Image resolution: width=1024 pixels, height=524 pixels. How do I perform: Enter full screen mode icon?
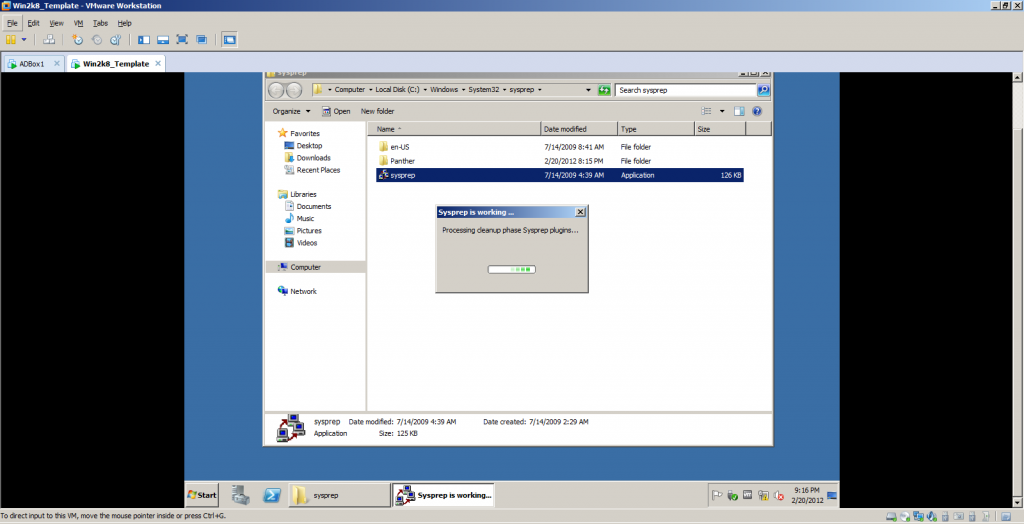point(182,40)
